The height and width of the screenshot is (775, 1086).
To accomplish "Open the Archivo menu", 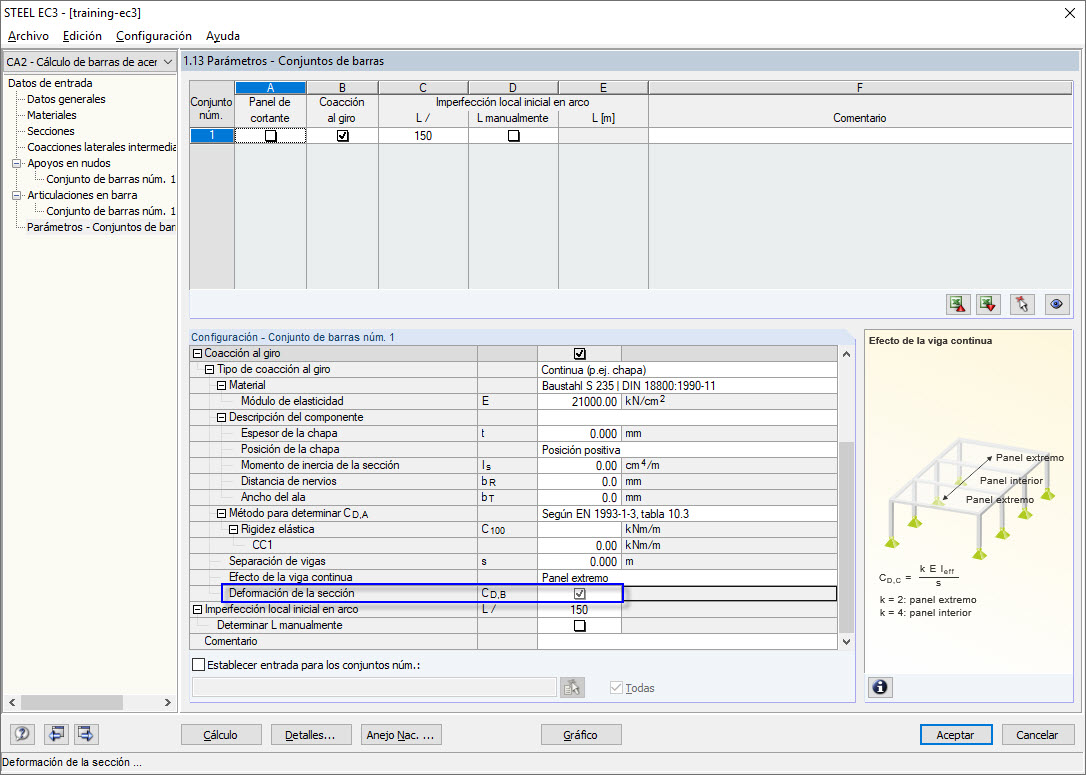I will (x=28, y=36).
